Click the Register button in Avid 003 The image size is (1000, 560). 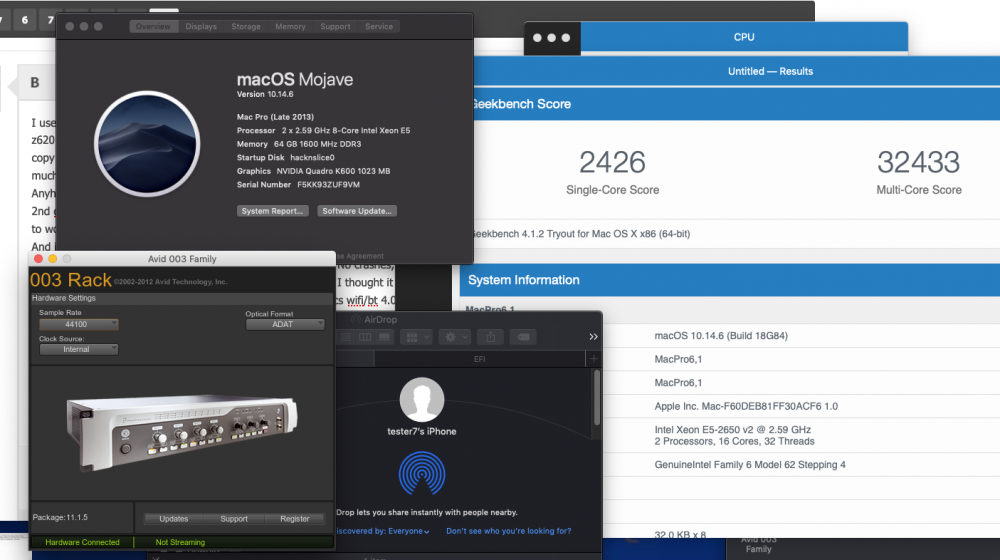[x=295, y=519]
